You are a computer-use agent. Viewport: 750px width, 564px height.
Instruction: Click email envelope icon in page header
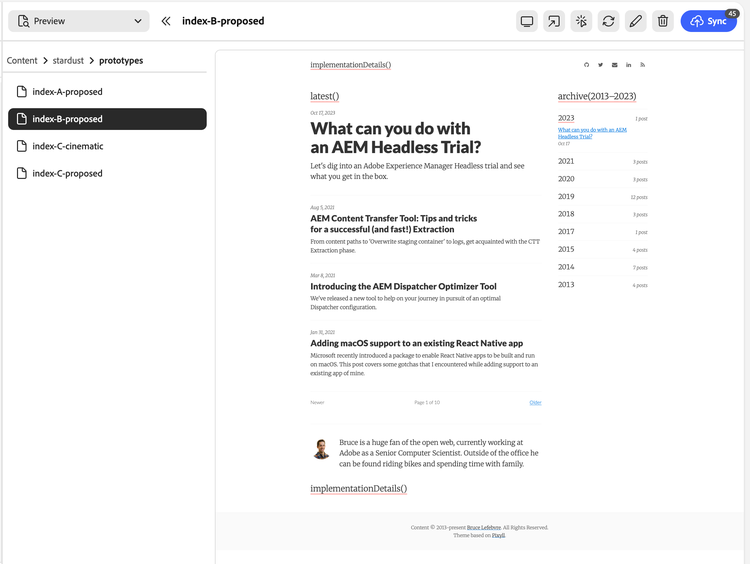614,65
